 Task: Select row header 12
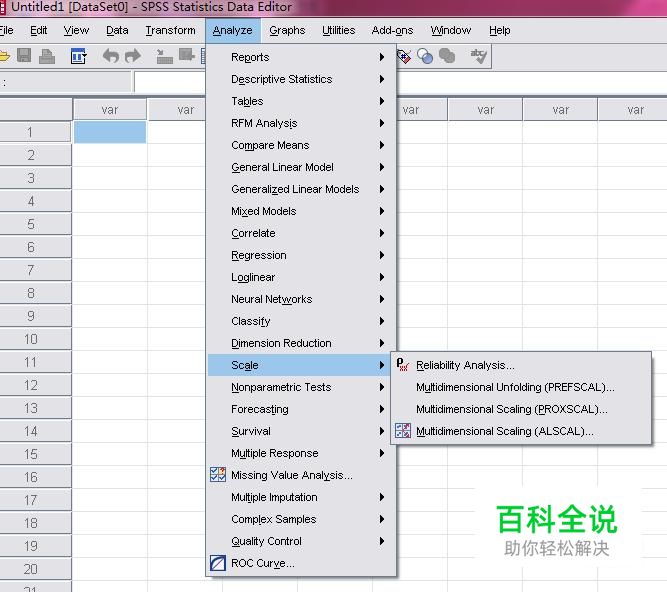35,385
